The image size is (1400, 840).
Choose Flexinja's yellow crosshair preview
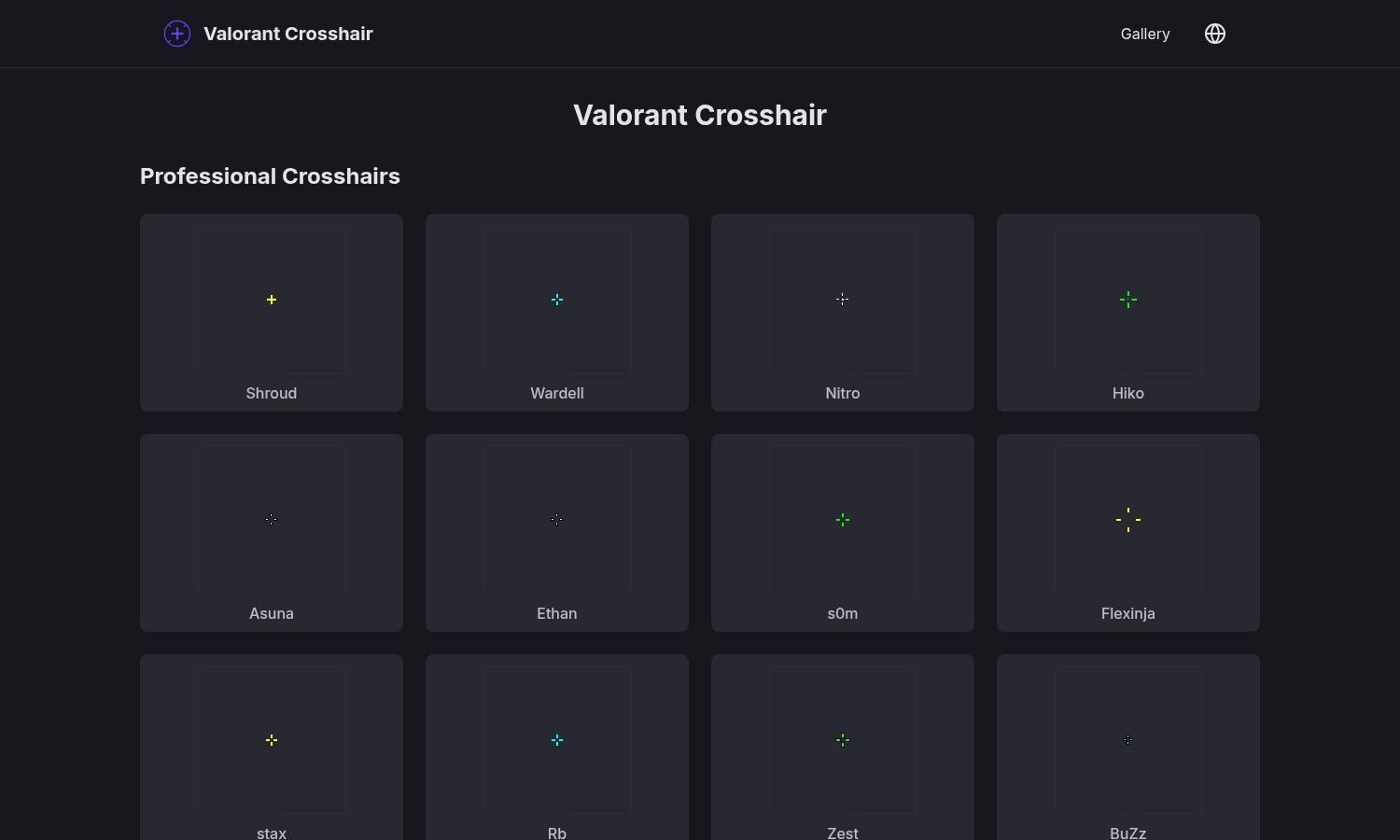(x=1128, y=520)
